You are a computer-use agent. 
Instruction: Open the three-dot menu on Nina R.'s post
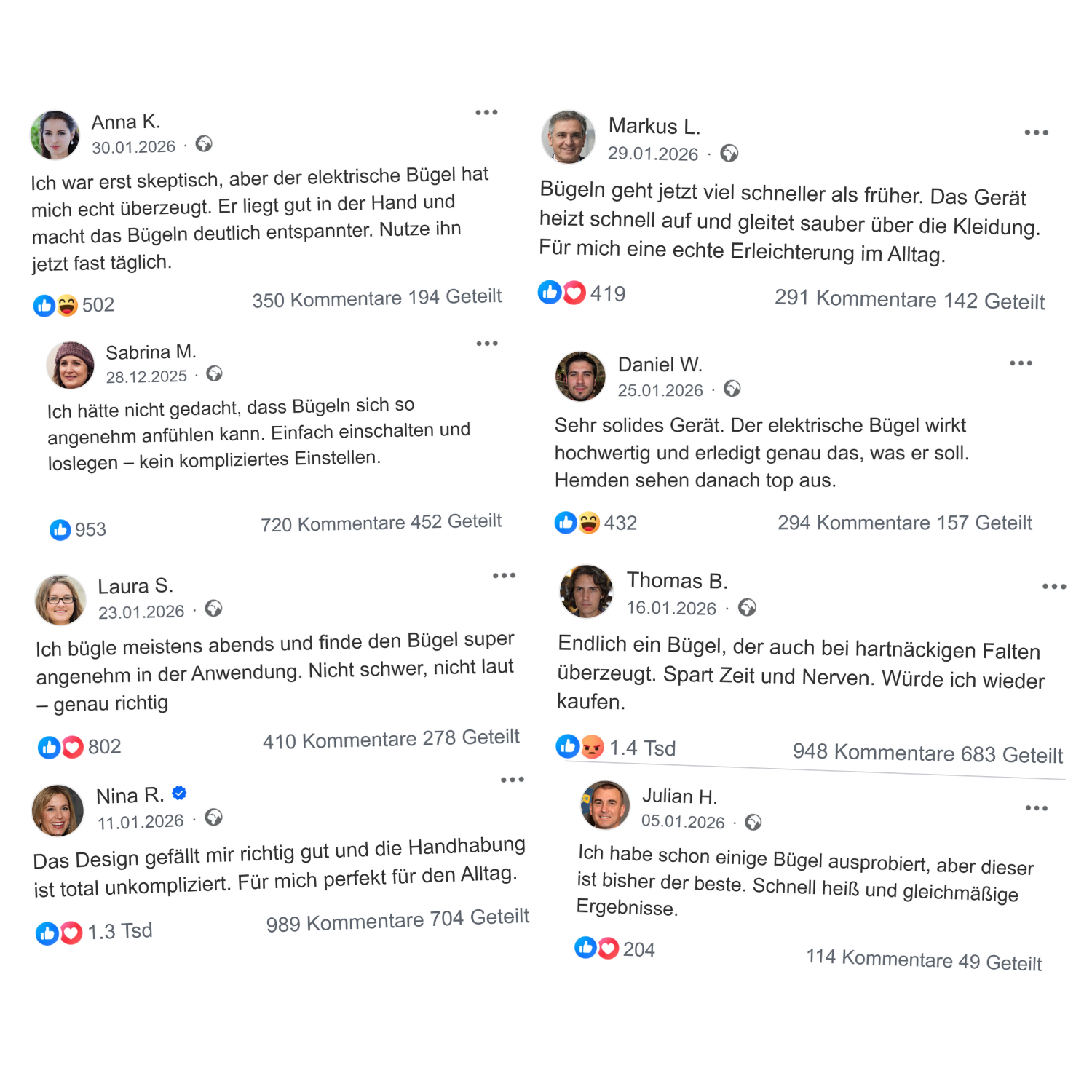[512, 780]
